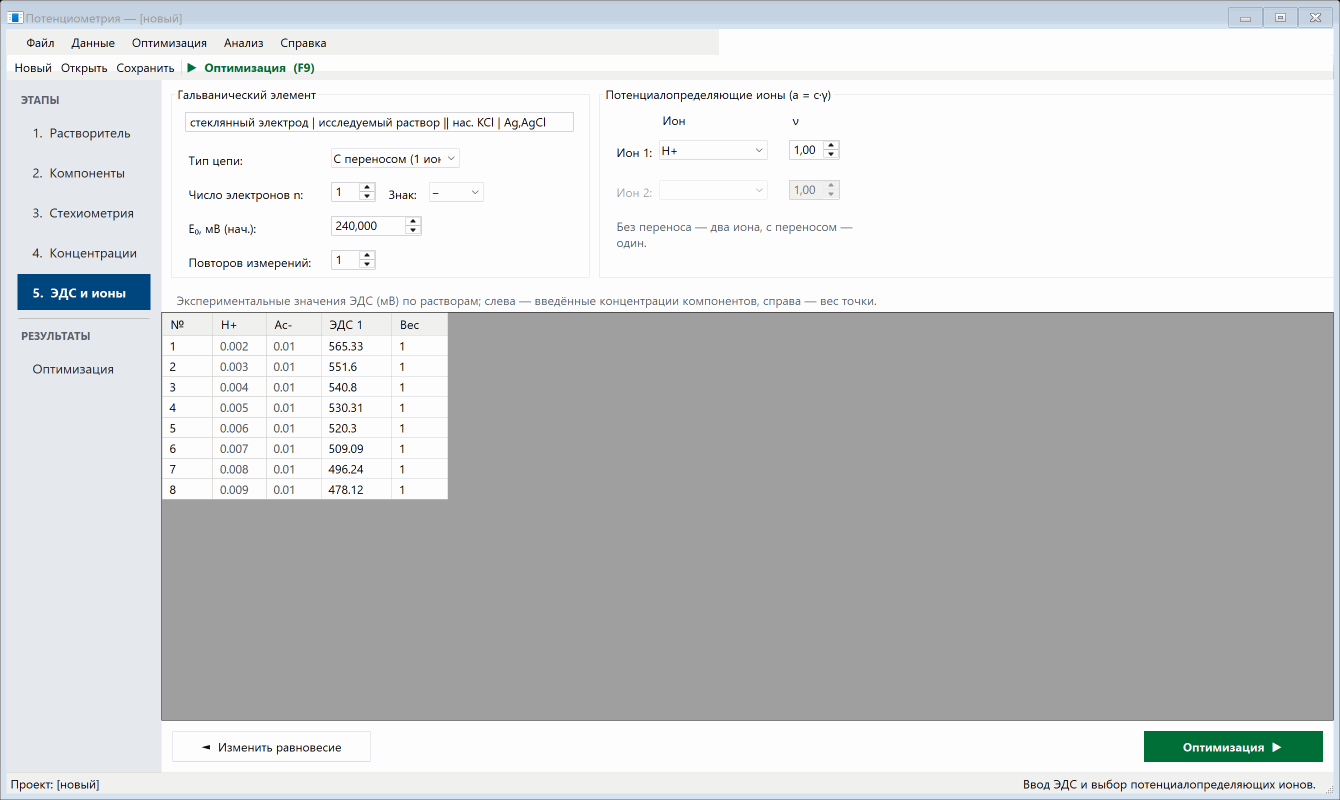1340x800 pixels.
Task: Click the E₀ initial value field
Action: pos(368,226)
